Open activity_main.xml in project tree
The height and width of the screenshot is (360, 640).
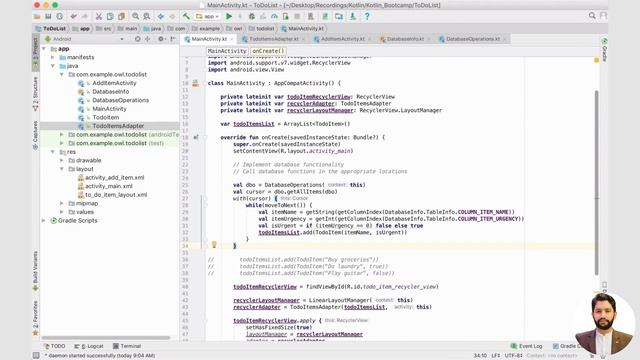coord(109,186)
